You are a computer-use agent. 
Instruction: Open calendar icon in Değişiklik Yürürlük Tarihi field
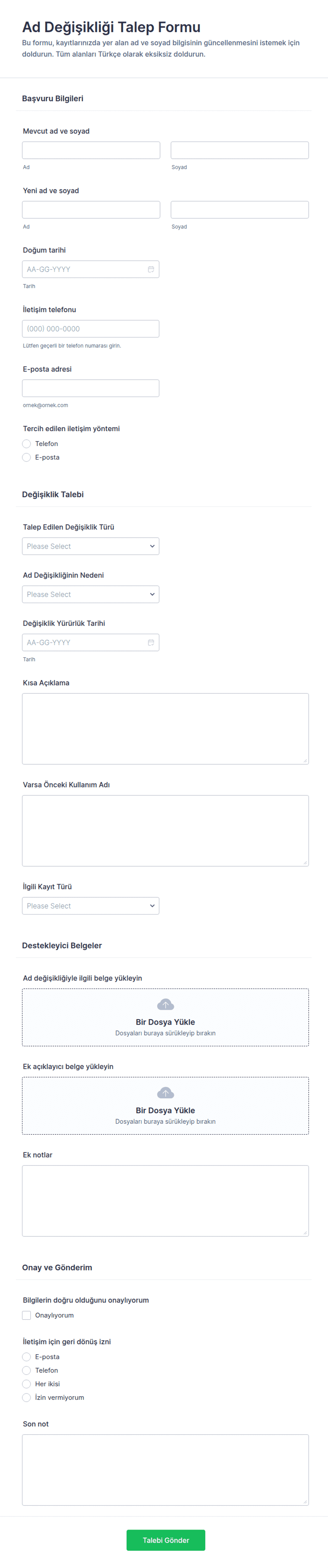pos(151,642)
